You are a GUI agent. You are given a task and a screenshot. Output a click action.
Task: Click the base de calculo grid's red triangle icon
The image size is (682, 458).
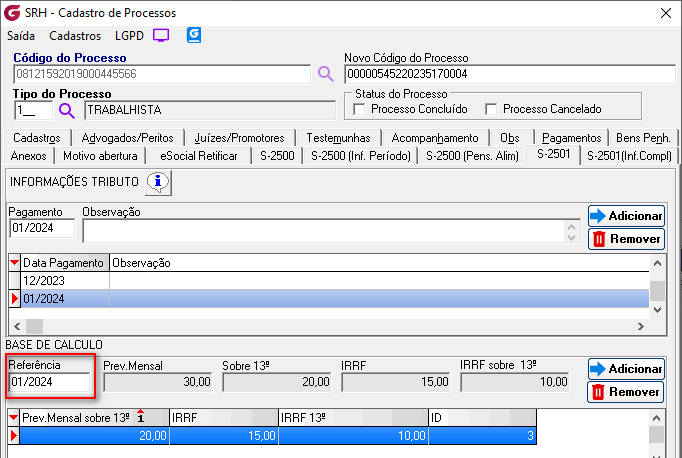coord(14,417)
